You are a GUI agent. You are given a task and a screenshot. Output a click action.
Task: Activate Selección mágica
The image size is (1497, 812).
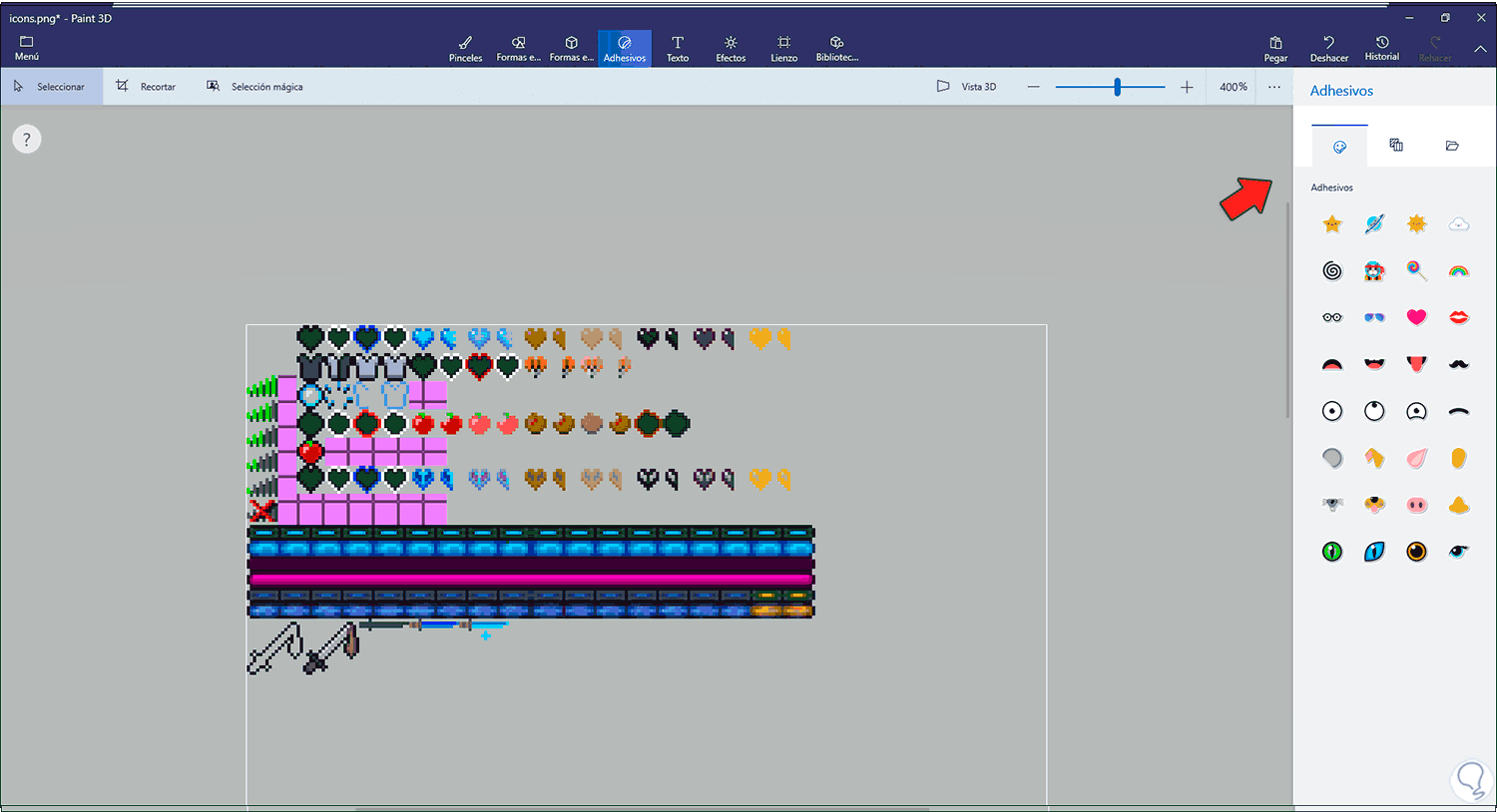tap(254, 87)
